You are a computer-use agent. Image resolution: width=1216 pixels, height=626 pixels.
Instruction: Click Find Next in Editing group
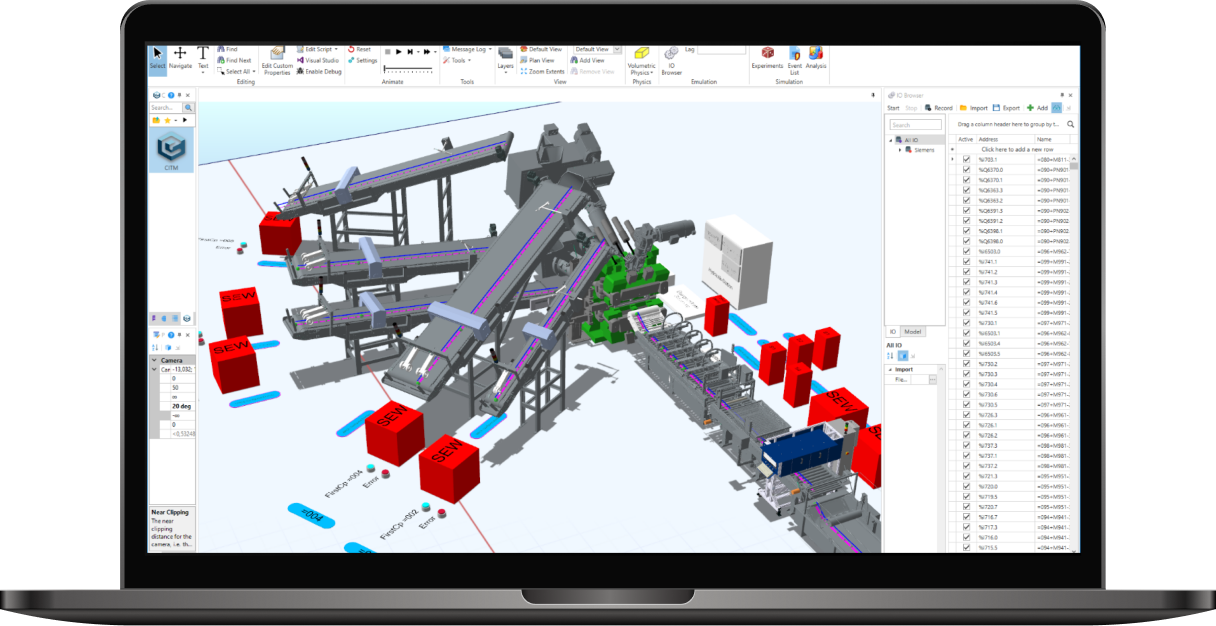234,60
